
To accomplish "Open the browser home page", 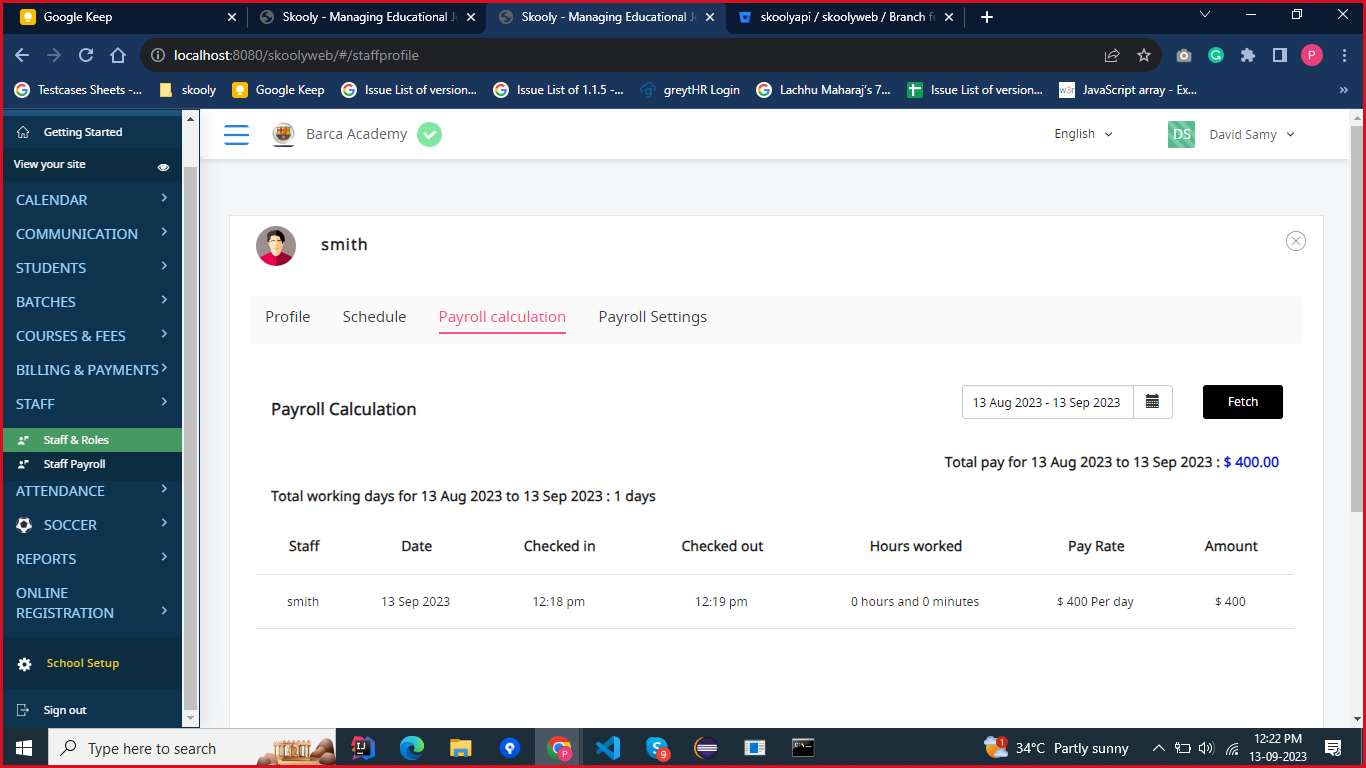I will pos(118,56).
